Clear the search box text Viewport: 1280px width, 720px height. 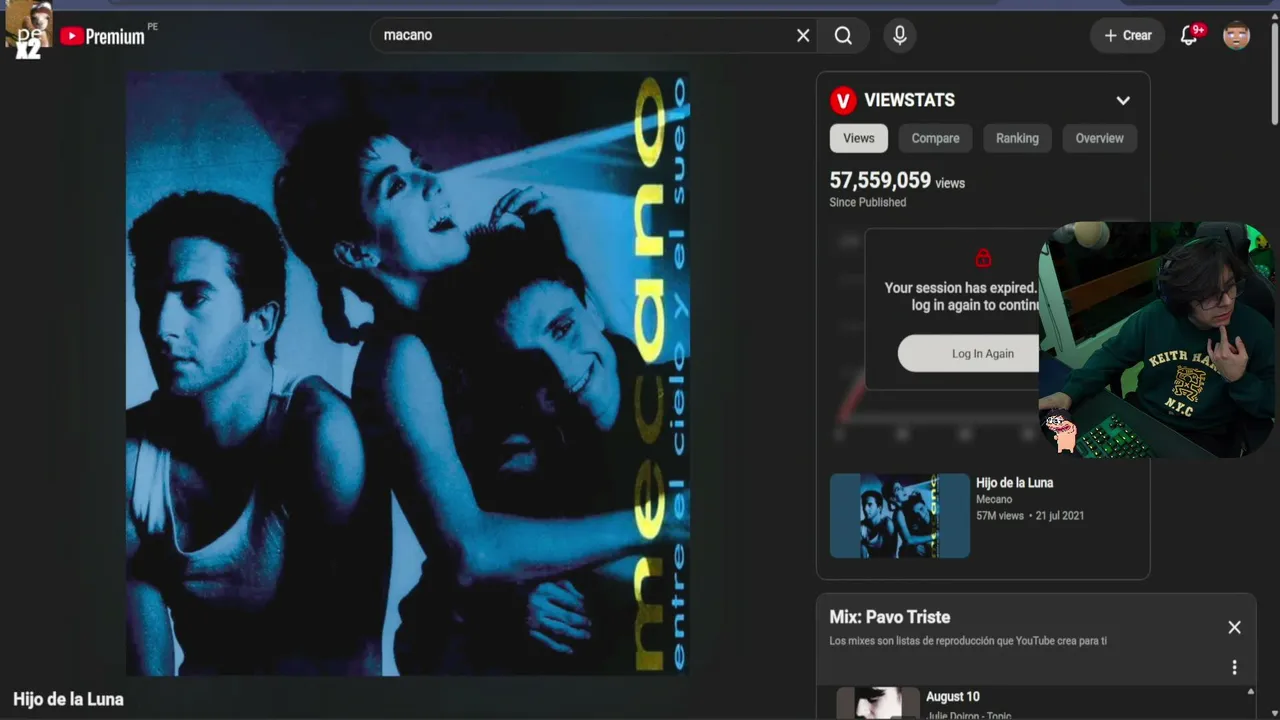803,36
